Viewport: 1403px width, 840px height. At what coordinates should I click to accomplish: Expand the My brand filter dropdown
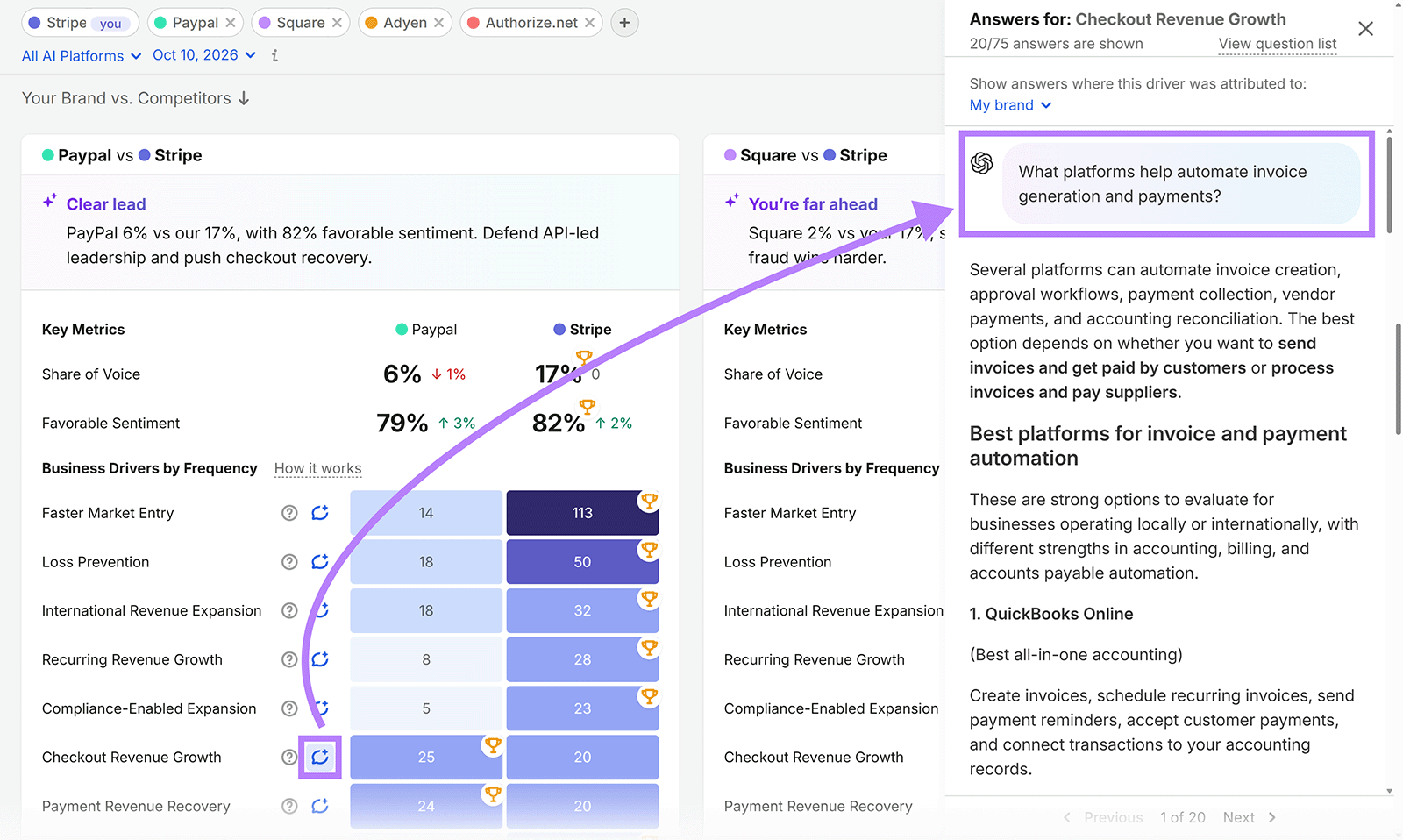pos(1010,105)
